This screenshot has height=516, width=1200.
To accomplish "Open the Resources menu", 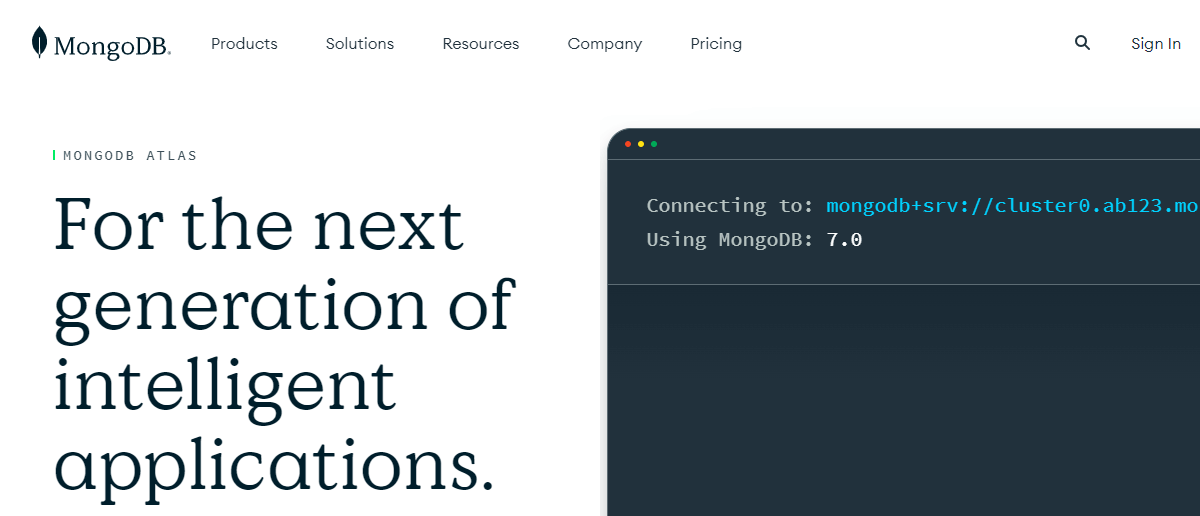I will (481, 44).
